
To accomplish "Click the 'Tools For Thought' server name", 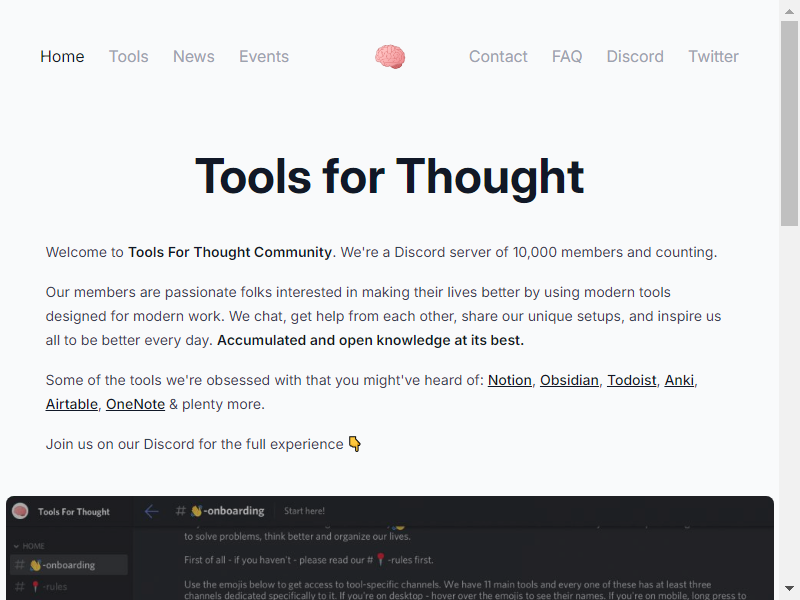I will tap(74, 512).
